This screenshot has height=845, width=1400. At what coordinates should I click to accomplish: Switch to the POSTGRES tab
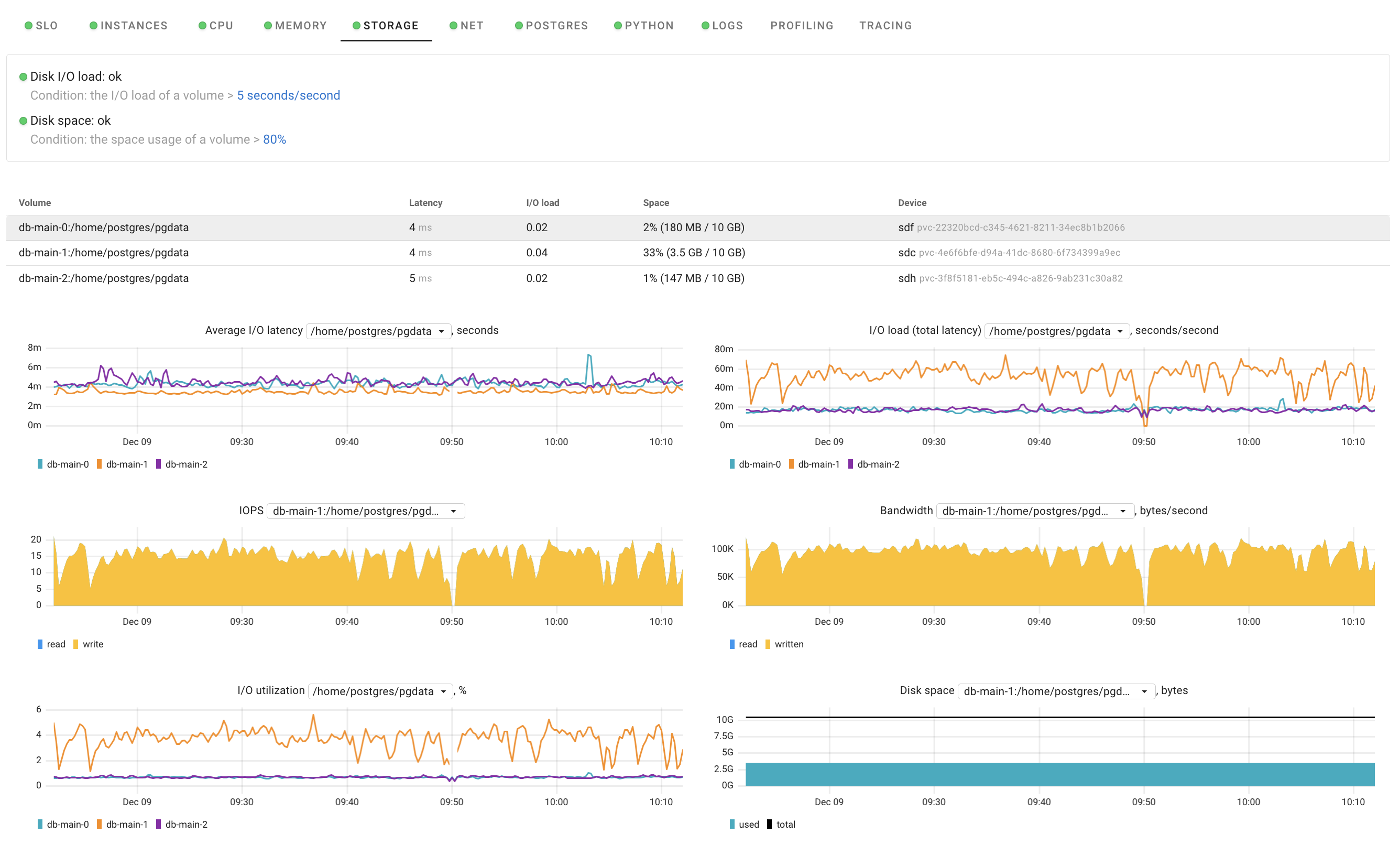coord(551,26)
